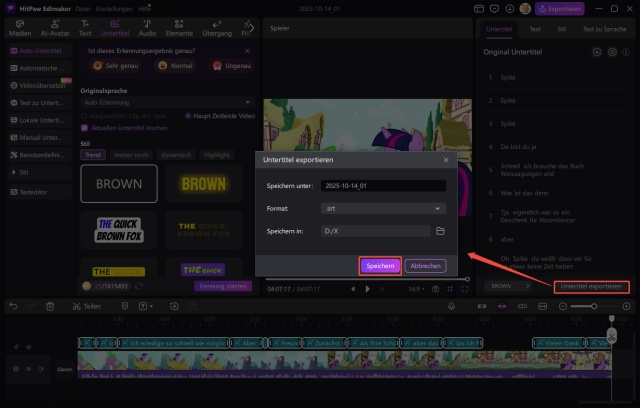Click the Speichern unter filename field
The height and width of the screenshot is (408, 640).
tap(383, 185)
